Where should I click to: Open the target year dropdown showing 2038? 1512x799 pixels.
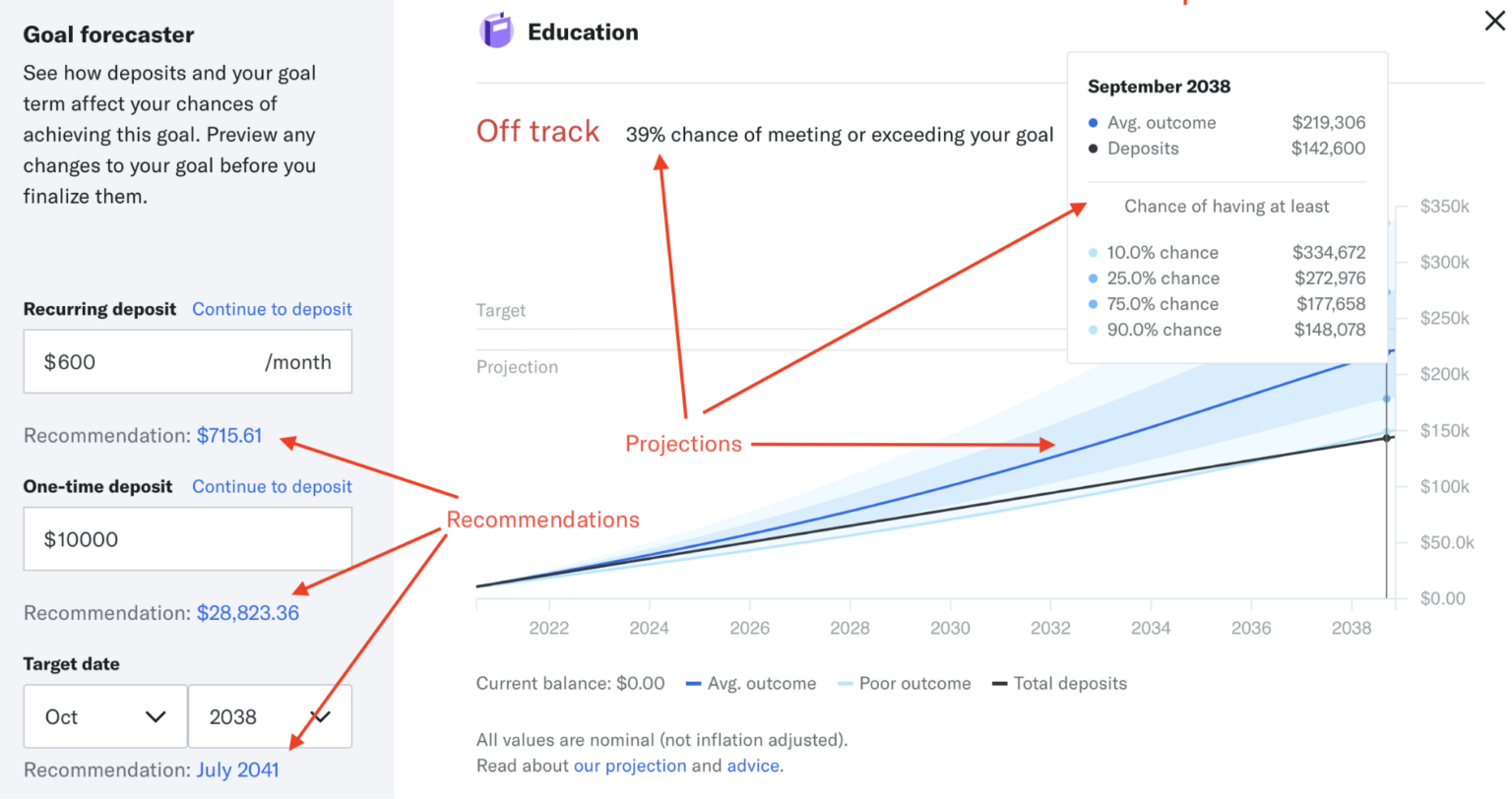[270, 716]
